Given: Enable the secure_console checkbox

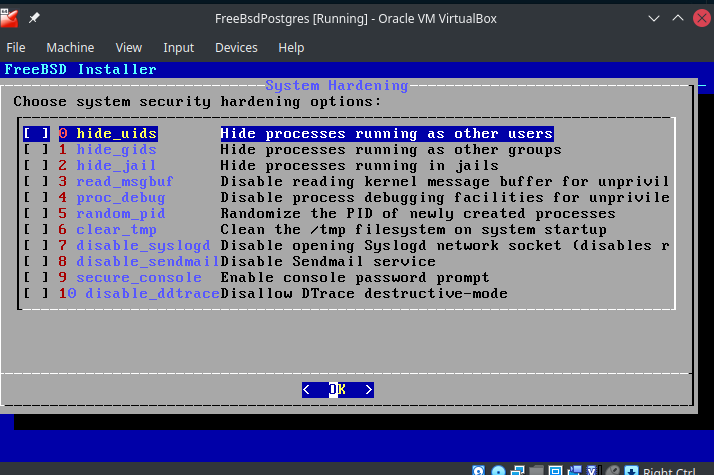Looking at the screenshot, I should pos(36,277).
